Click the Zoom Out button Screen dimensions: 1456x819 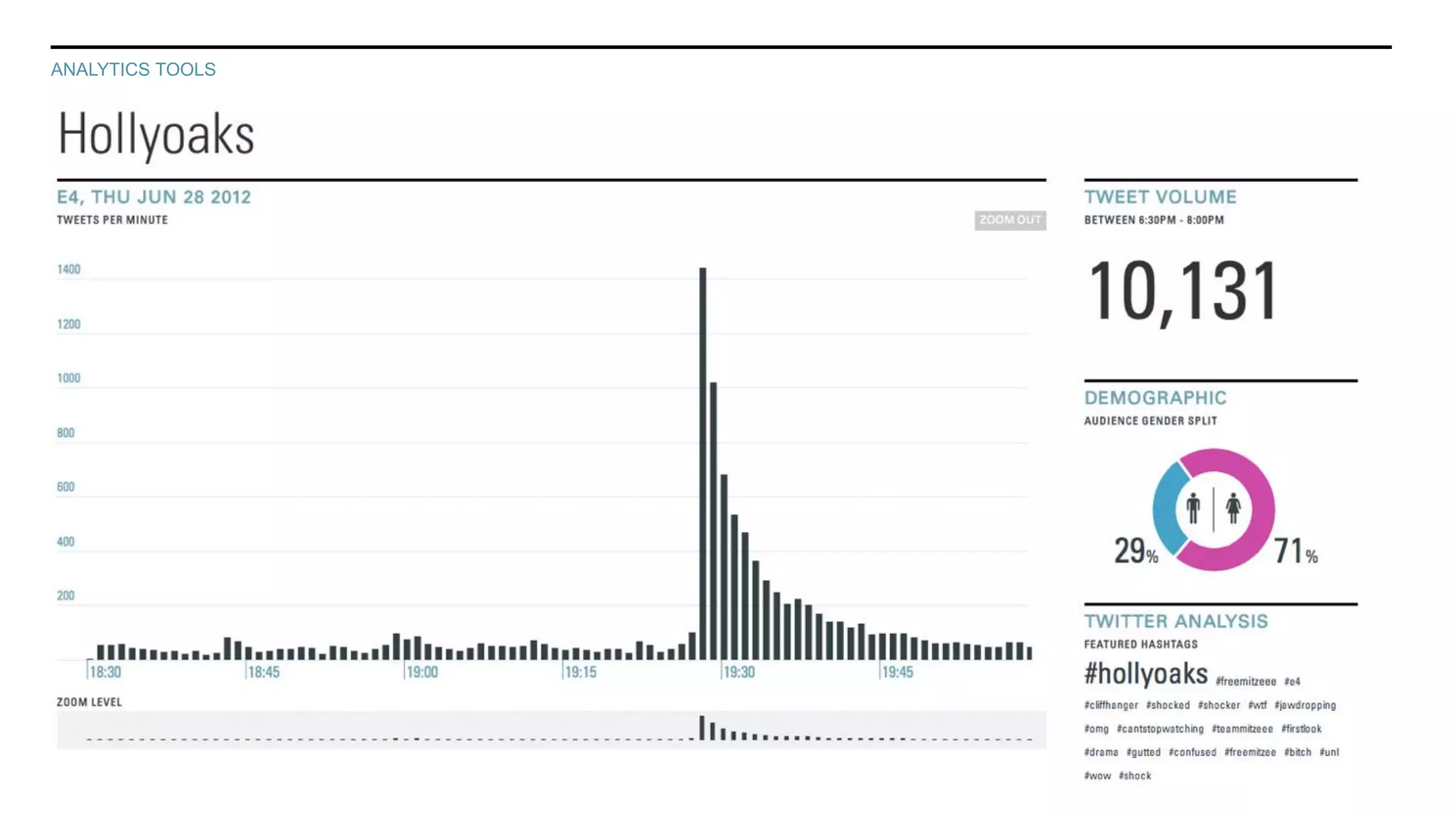pos(1010,220)
